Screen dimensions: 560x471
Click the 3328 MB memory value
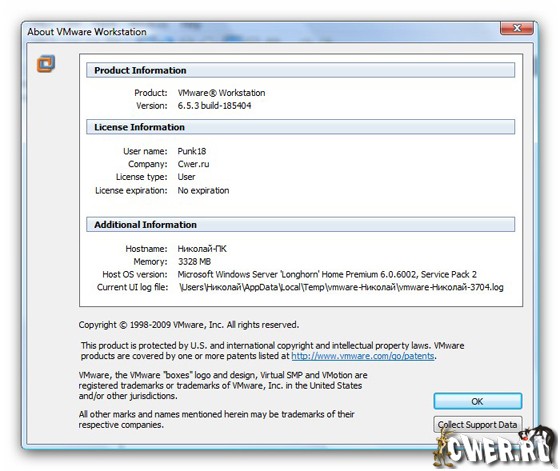194,262
